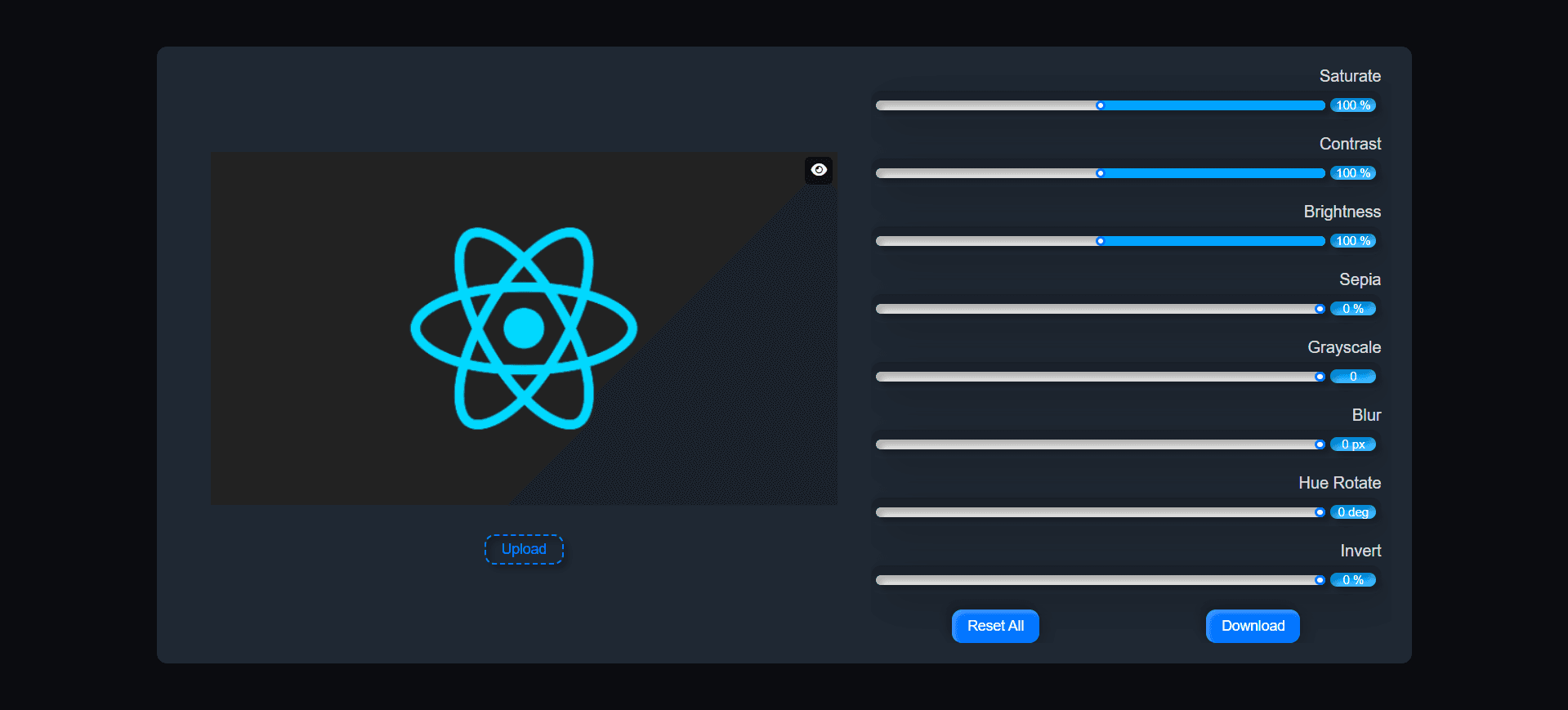
Task: Click the Blur slider handle
Action: pyautogui.click(x=1320, y=444)
